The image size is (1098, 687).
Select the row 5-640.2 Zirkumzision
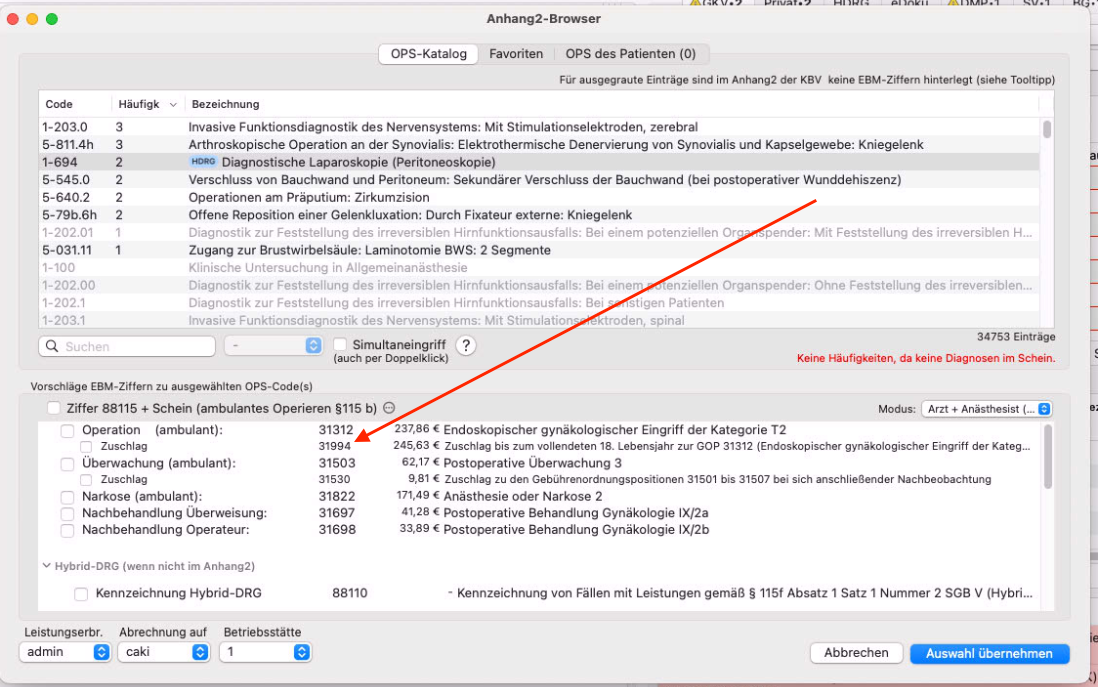coord(539,197)
